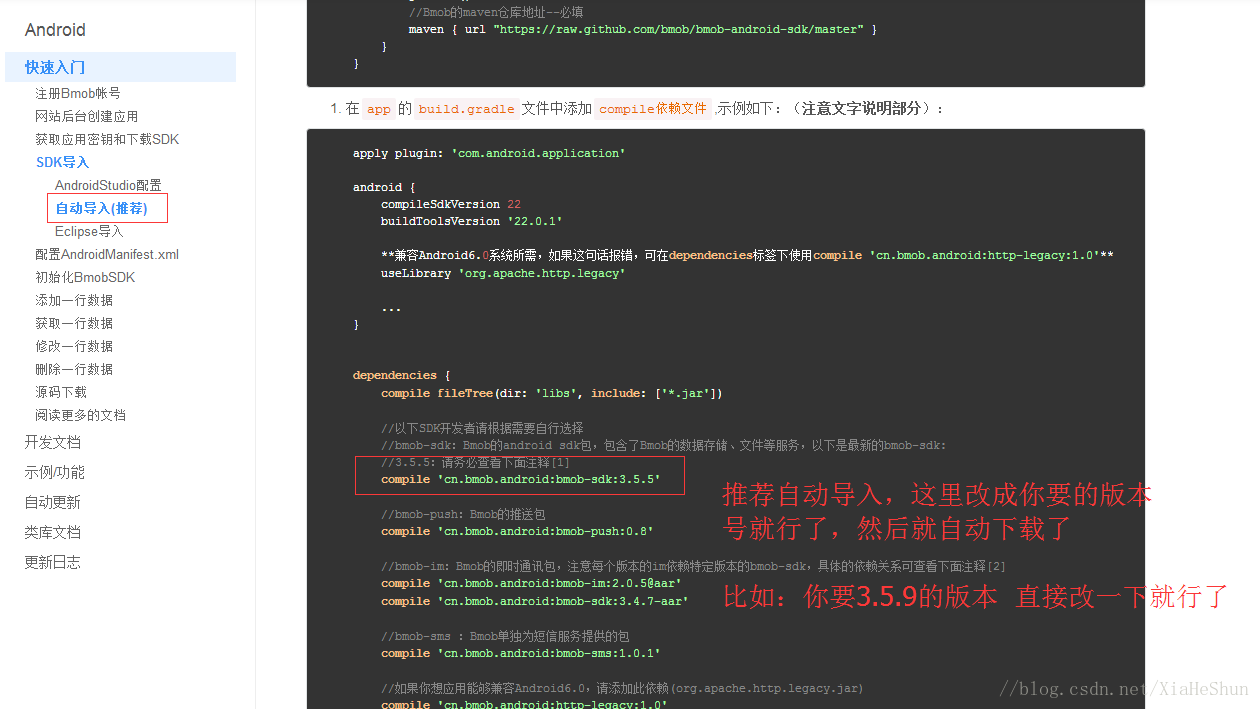Open Eclipse导入 sub-item
The width and height of the screenshot is (1260, 709).
pyautogui.click(x=89, y=231)
